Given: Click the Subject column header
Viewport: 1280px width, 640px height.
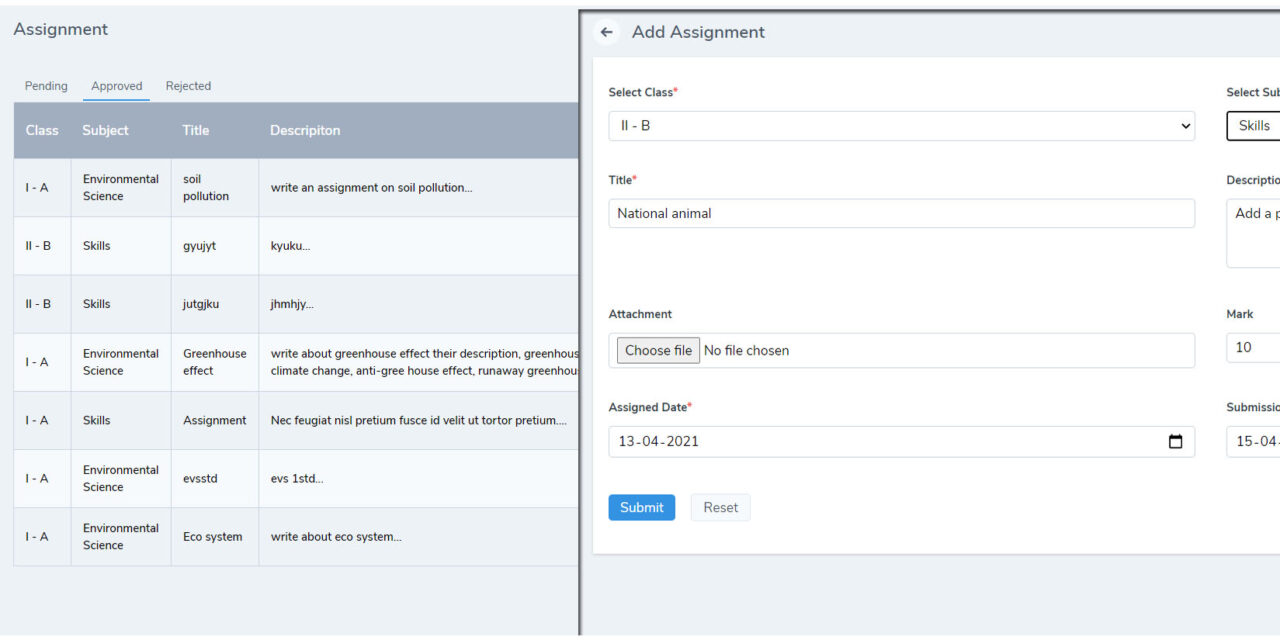Looking at the screenshot, I should (105, 130).
